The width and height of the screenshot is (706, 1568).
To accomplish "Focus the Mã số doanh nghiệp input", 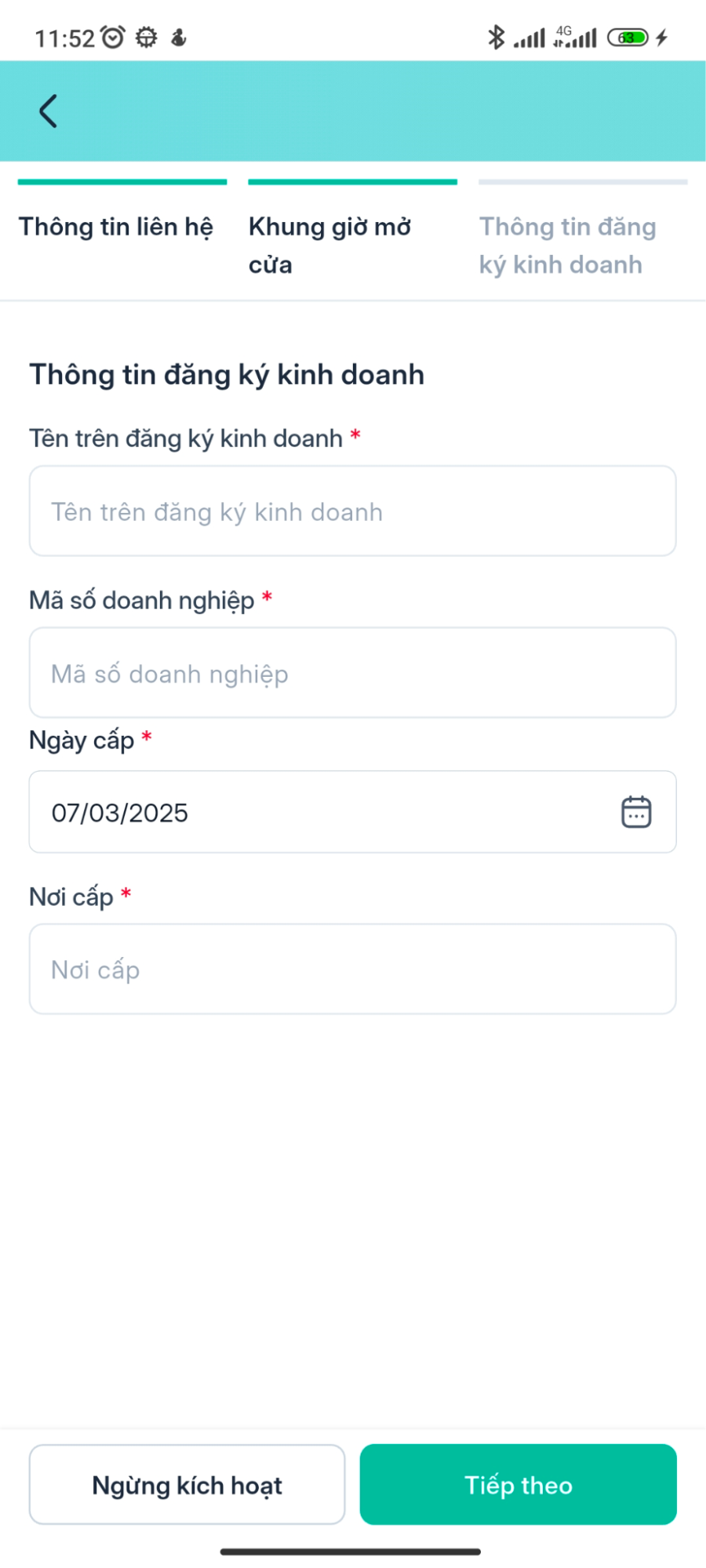I will (x=352, y=673).
